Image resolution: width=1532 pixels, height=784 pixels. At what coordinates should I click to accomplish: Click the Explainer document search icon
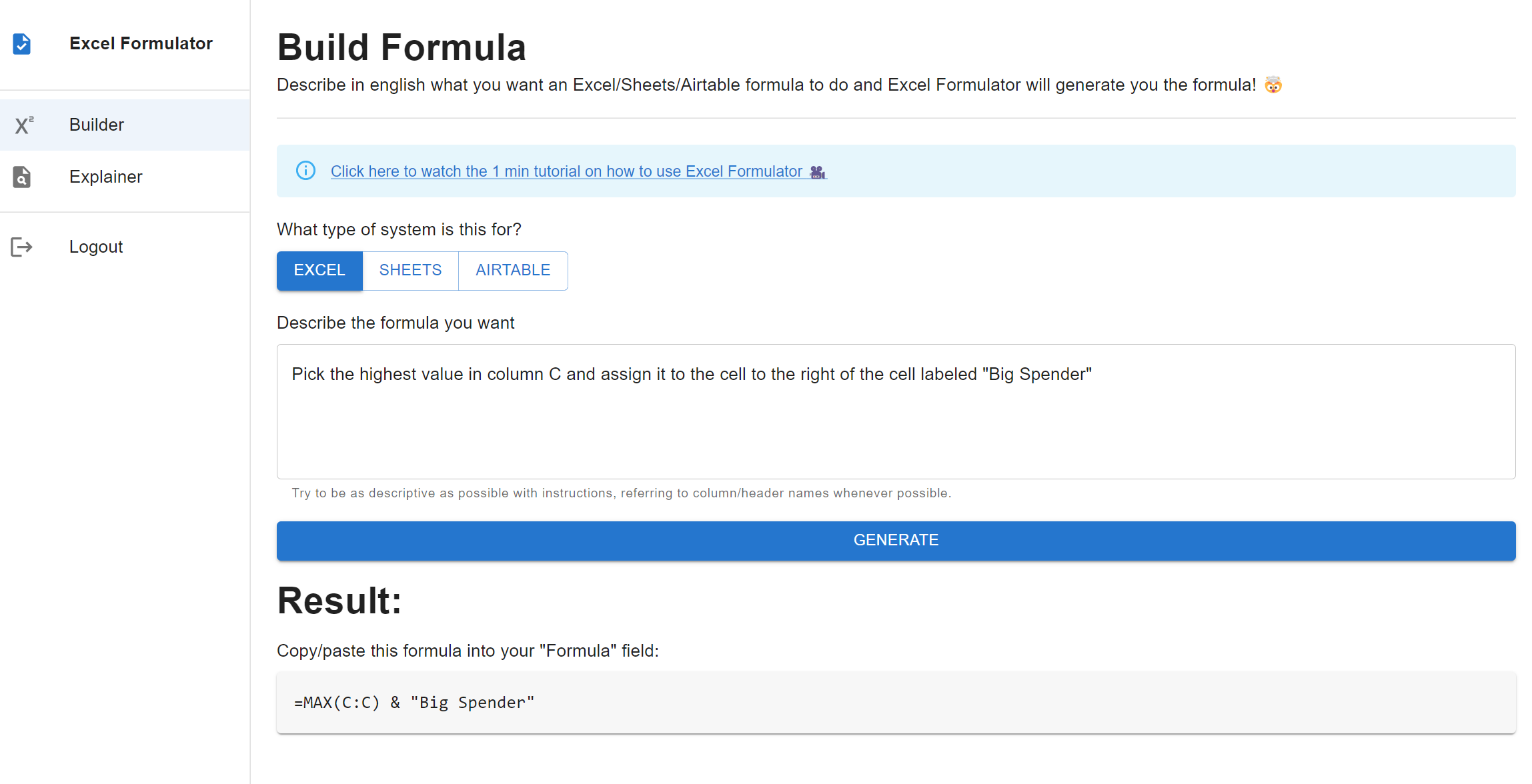pyautogui.click(x=22, y=177)
